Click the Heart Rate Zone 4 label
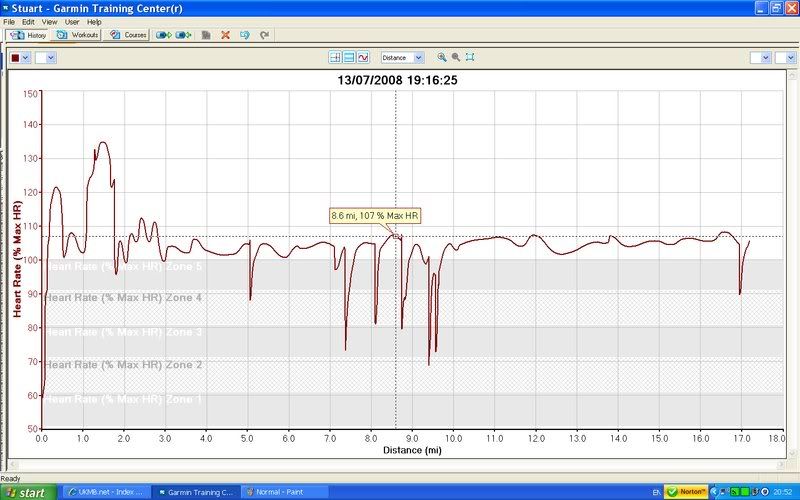Viewport: 800px width, 500px height. coord(123,297)
